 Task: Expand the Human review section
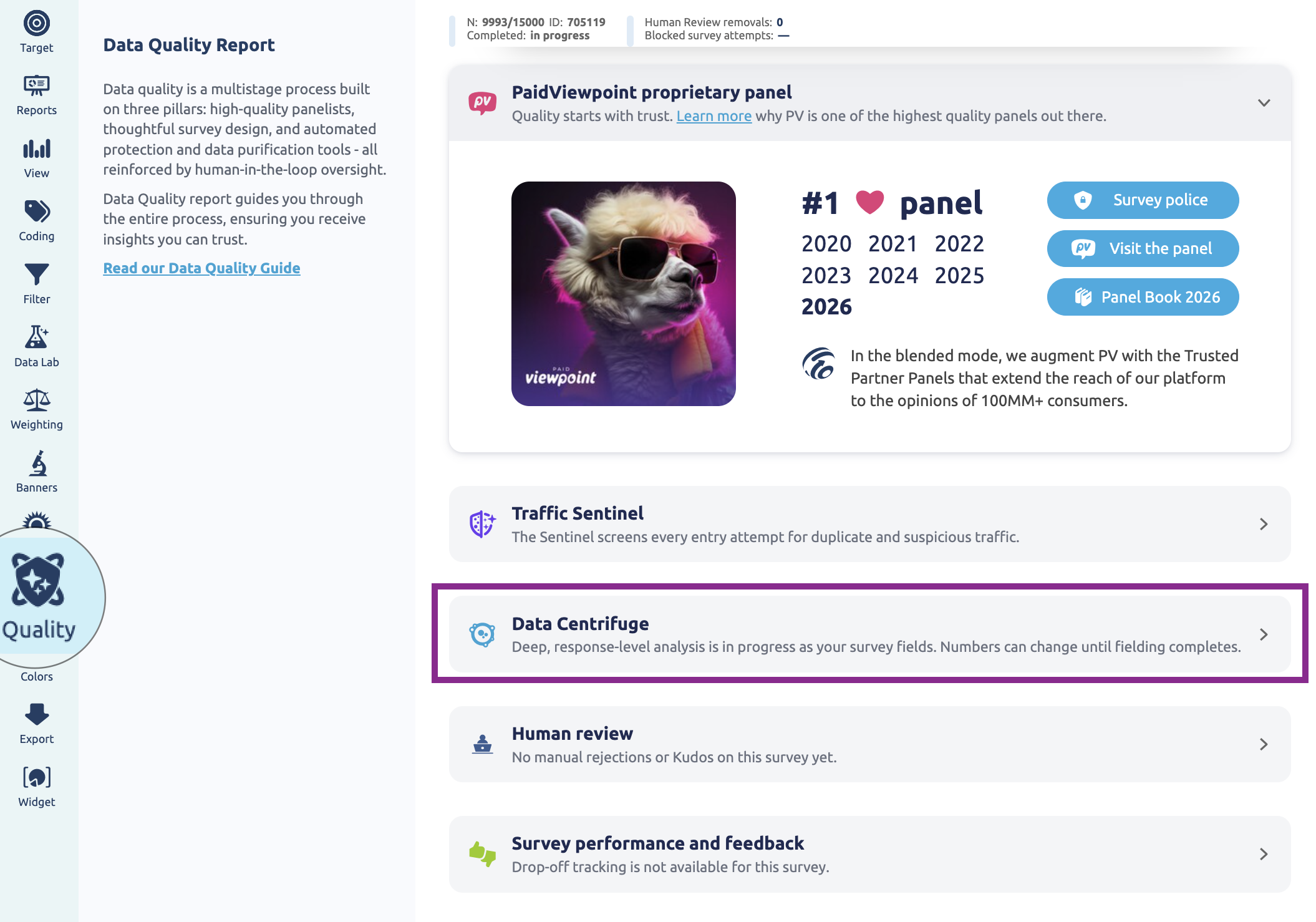pos(869,744)
